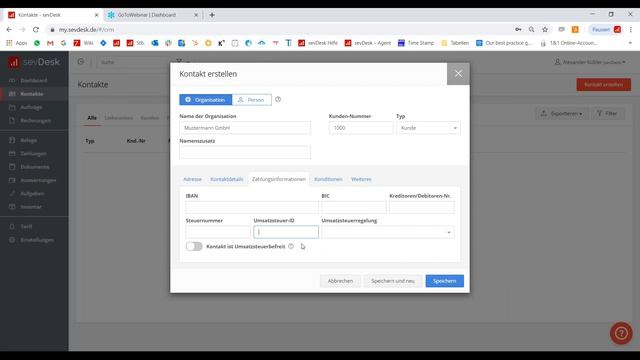
Task: Click the Filter button behind the dialog
Action: (x=607, y=113)
